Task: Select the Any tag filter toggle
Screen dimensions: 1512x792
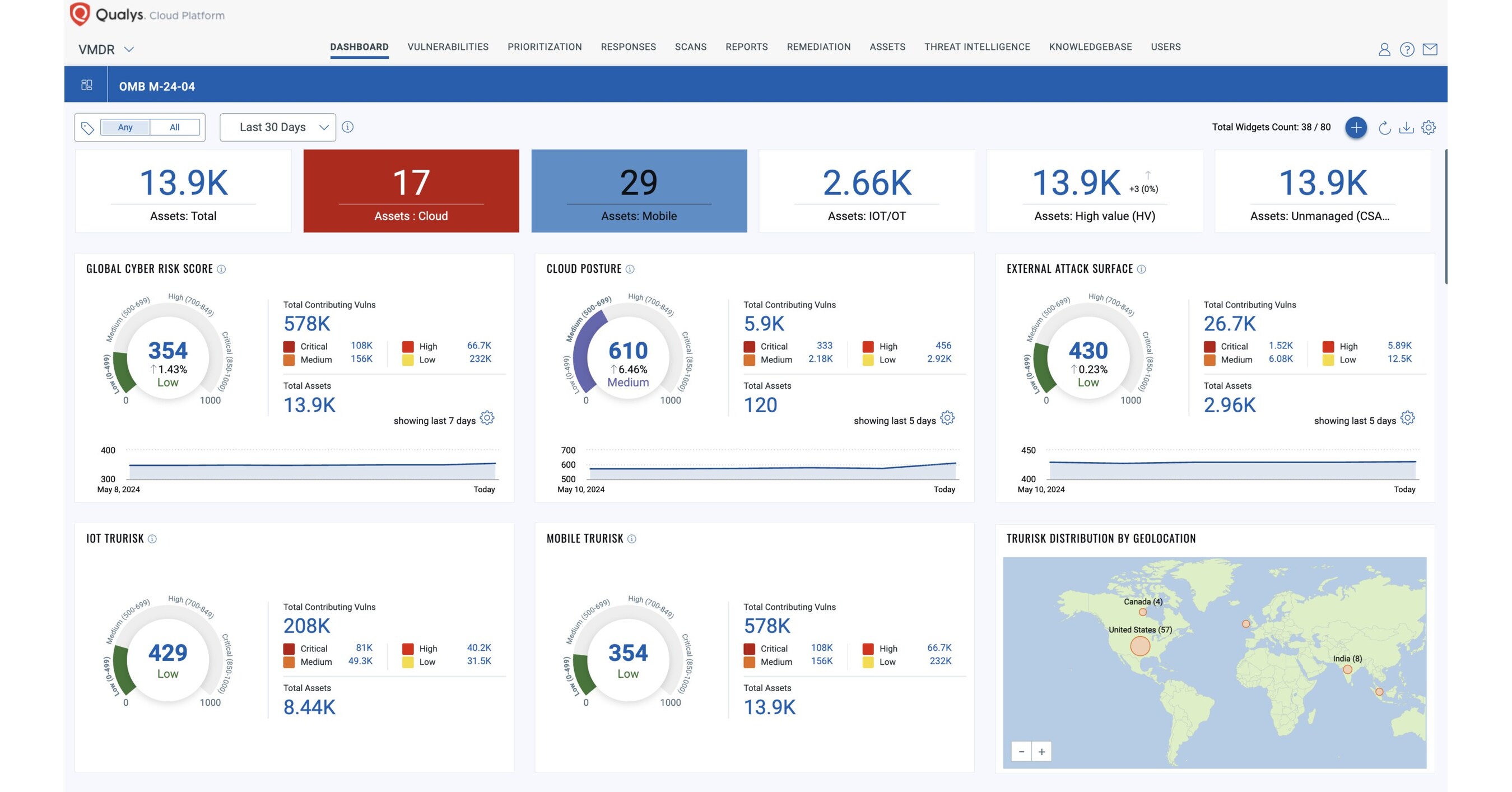Action: pos(125,127)
